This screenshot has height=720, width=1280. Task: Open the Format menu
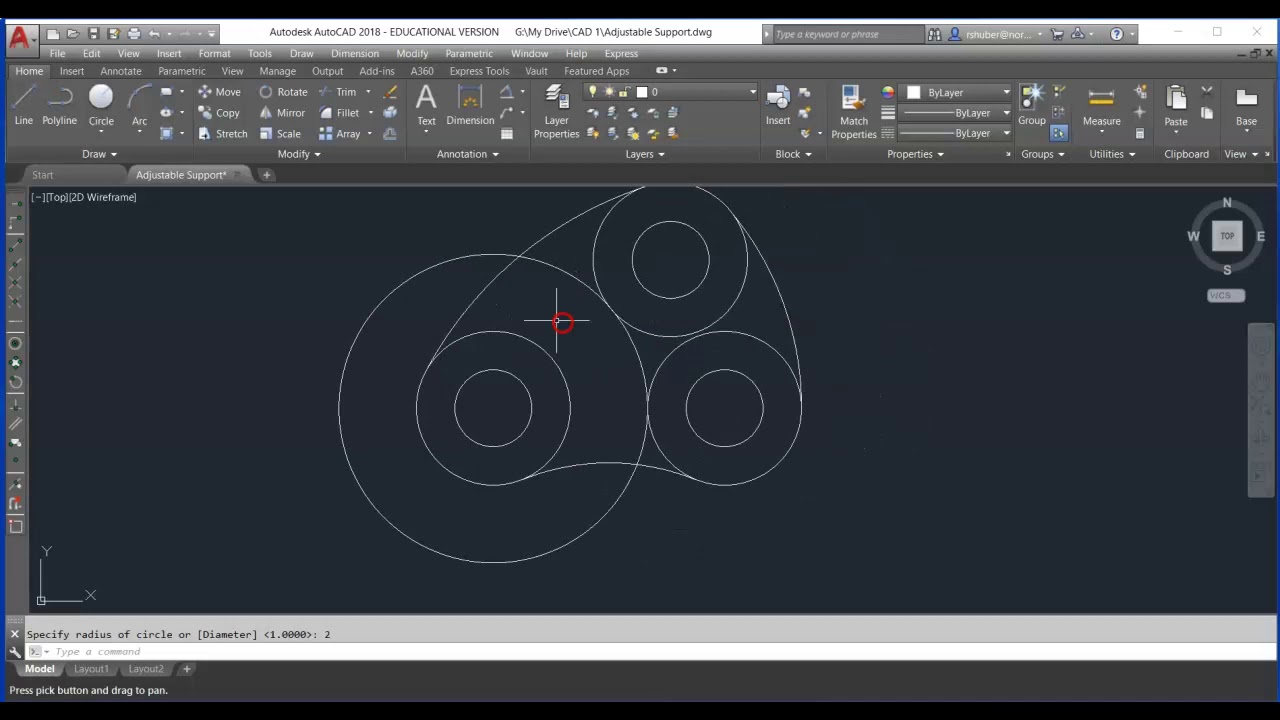(214, 53)
